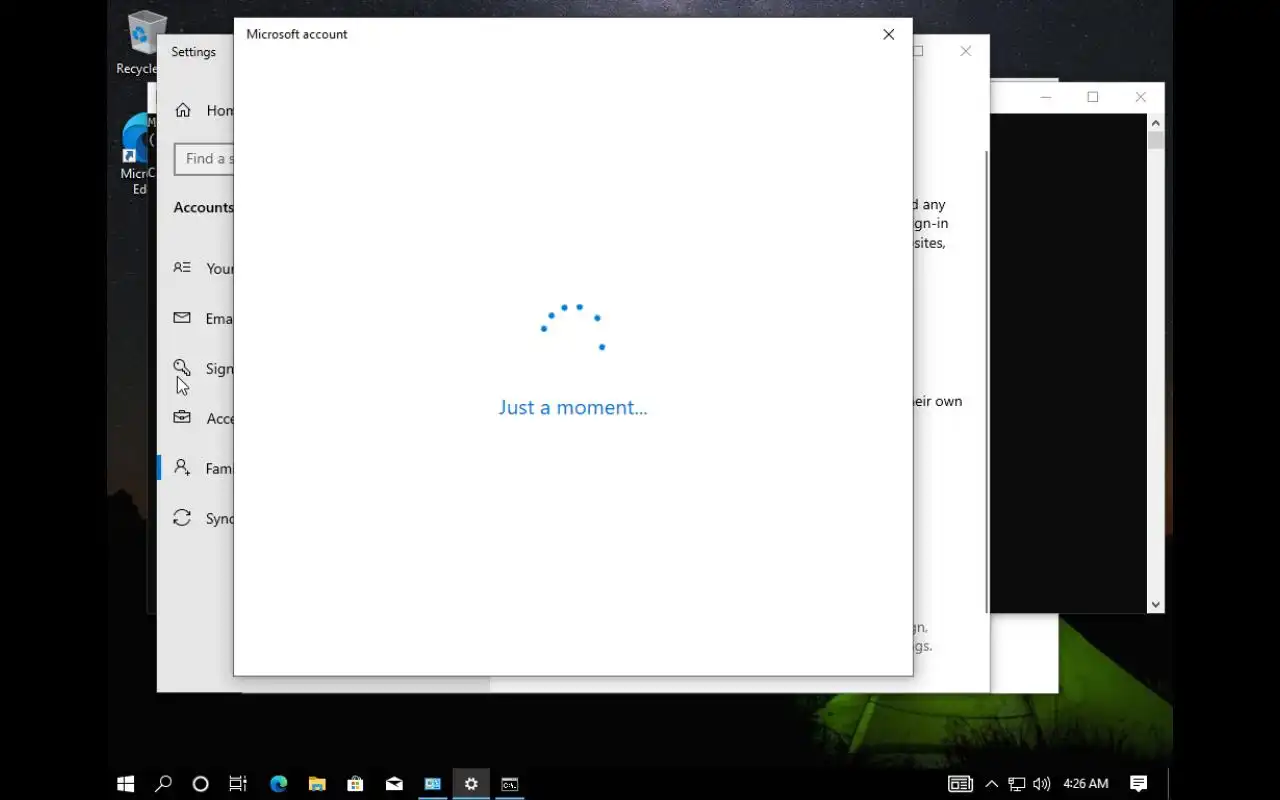Open Sign-in options via key icon
This screenshot has width=1280, height=800.
click(x=182, y=368)
